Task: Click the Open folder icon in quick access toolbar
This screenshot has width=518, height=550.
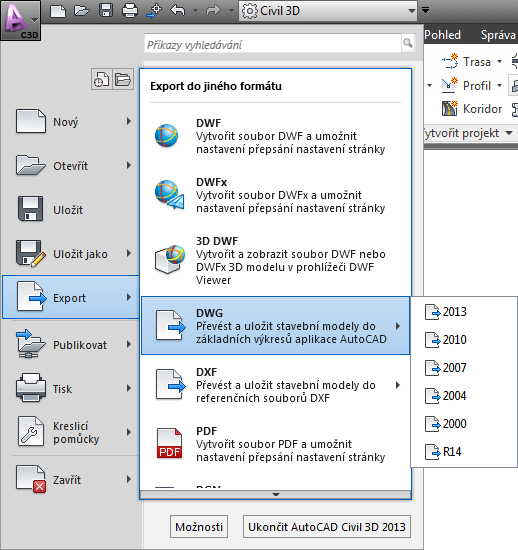Action: click(x=82, y=11)
